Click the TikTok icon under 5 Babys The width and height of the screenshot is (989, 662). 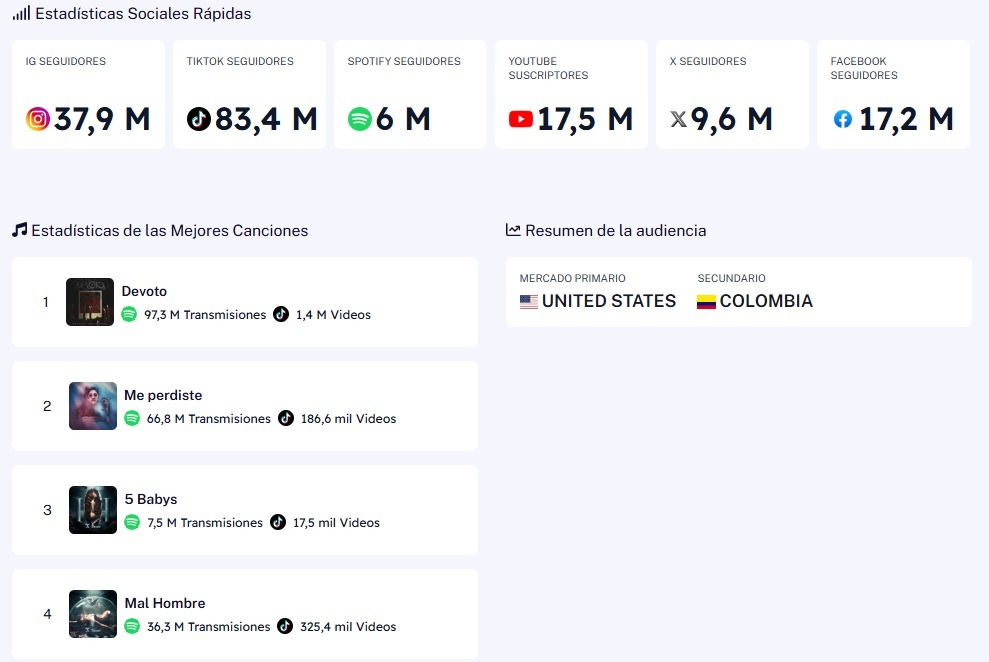(278, 522)
